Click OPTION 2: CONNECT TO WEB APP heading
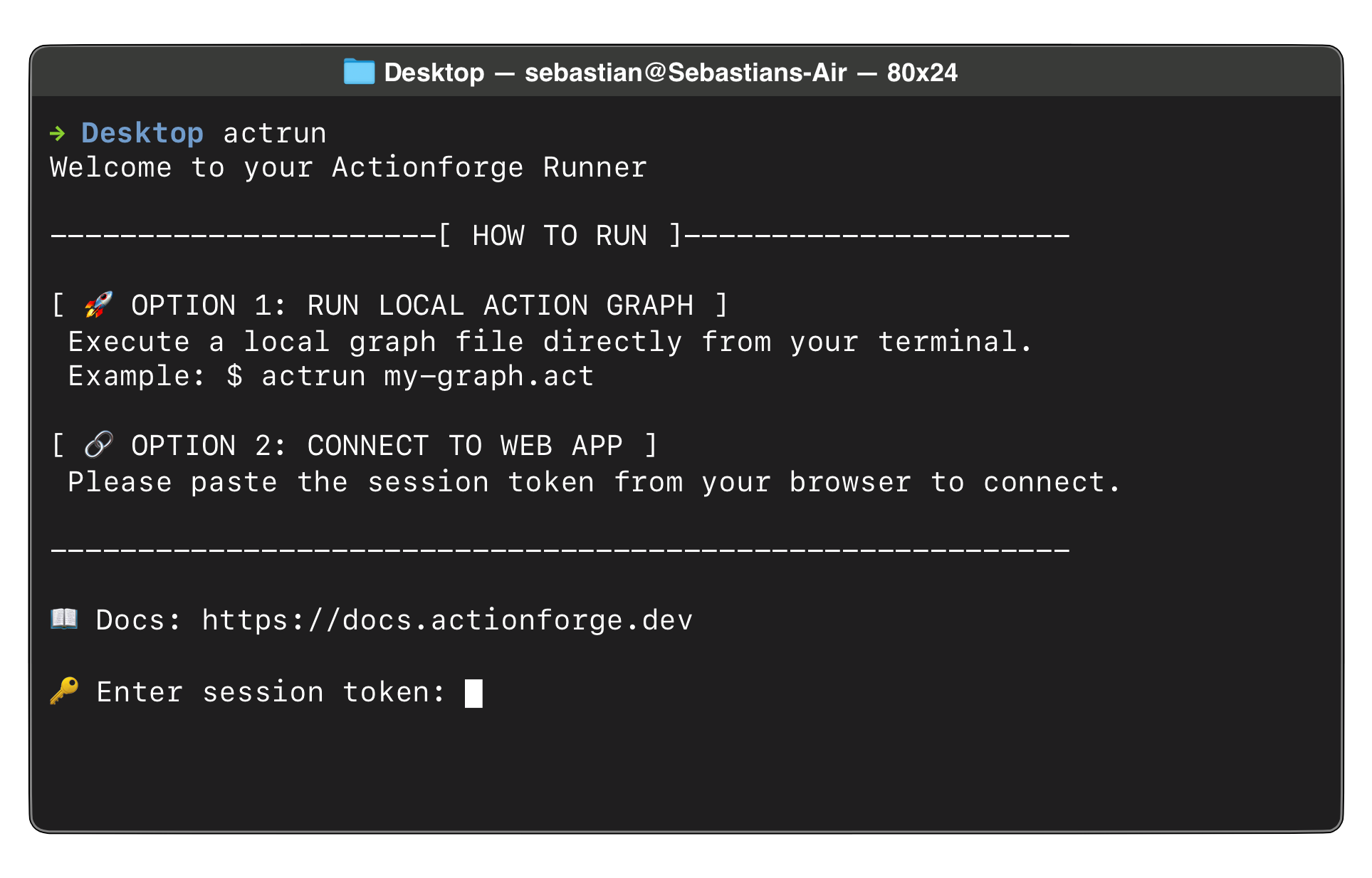Screen dimensions: 1372x878 pyautogui.click(x=376, y=446)
